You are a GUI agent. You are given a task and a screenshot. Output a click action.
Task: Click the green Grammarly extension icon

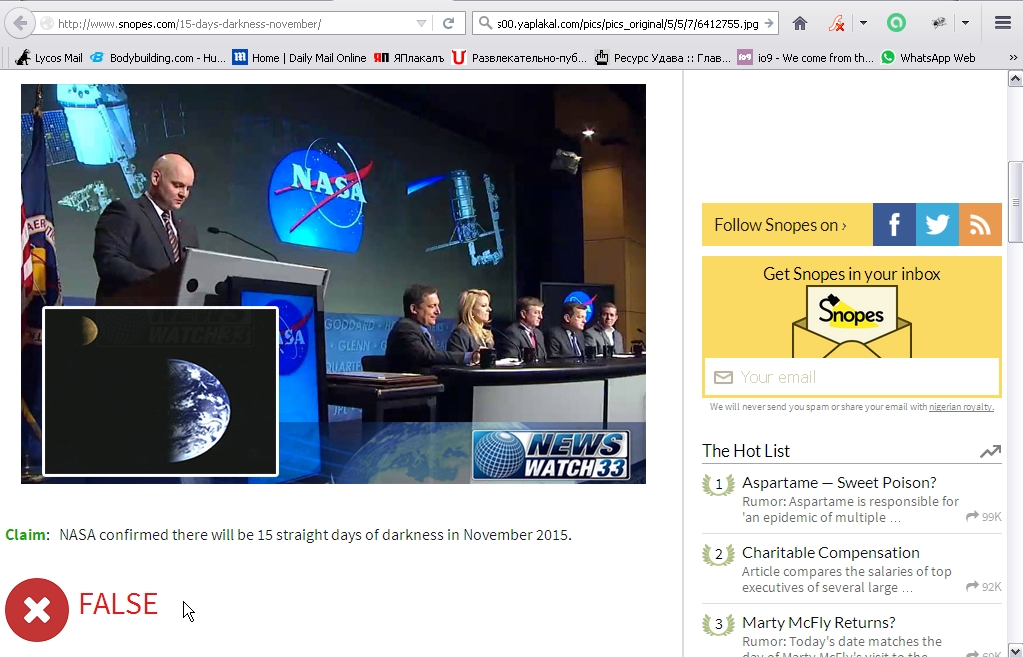click(896, 23)
